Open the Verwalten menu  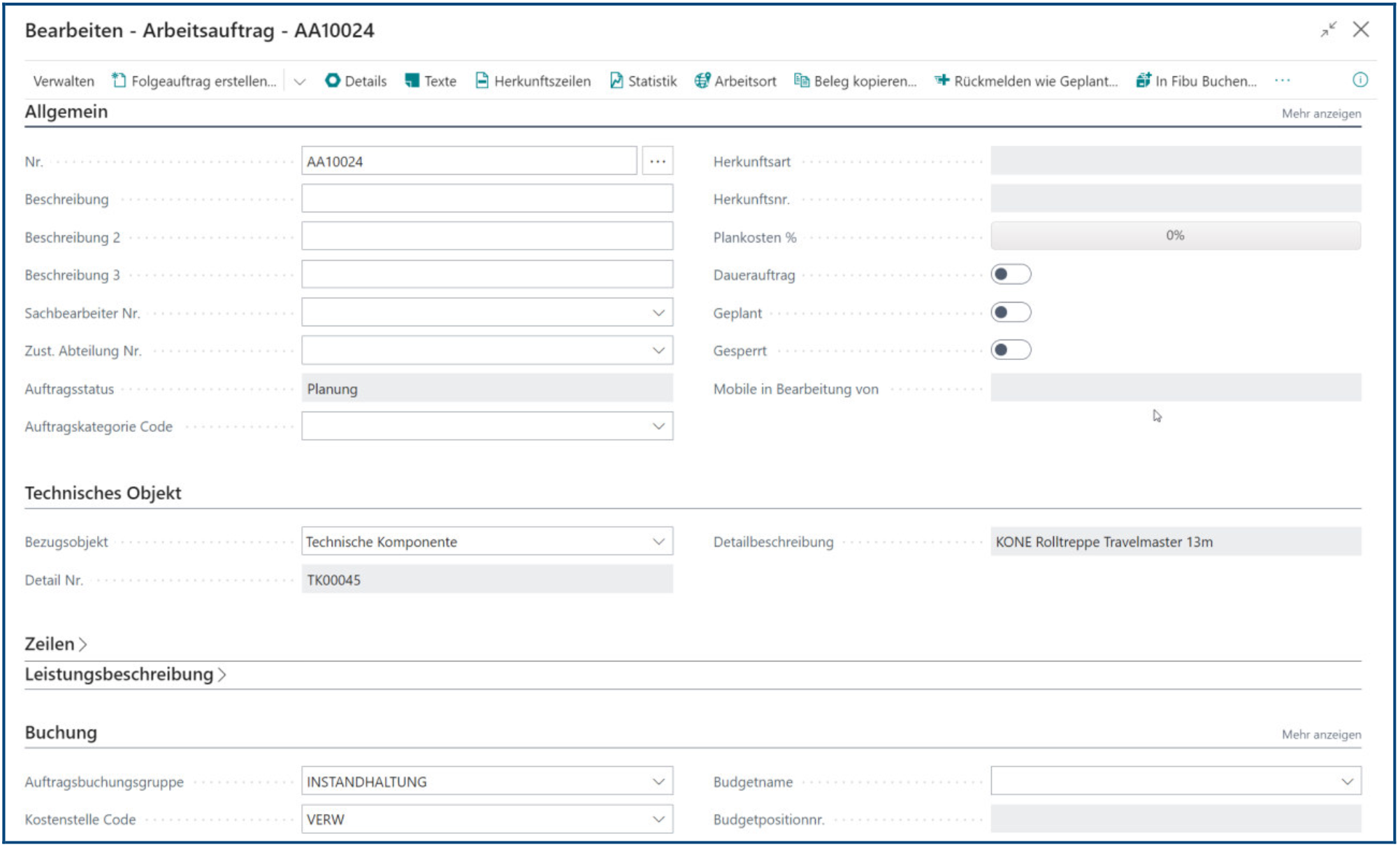point(64,81)
